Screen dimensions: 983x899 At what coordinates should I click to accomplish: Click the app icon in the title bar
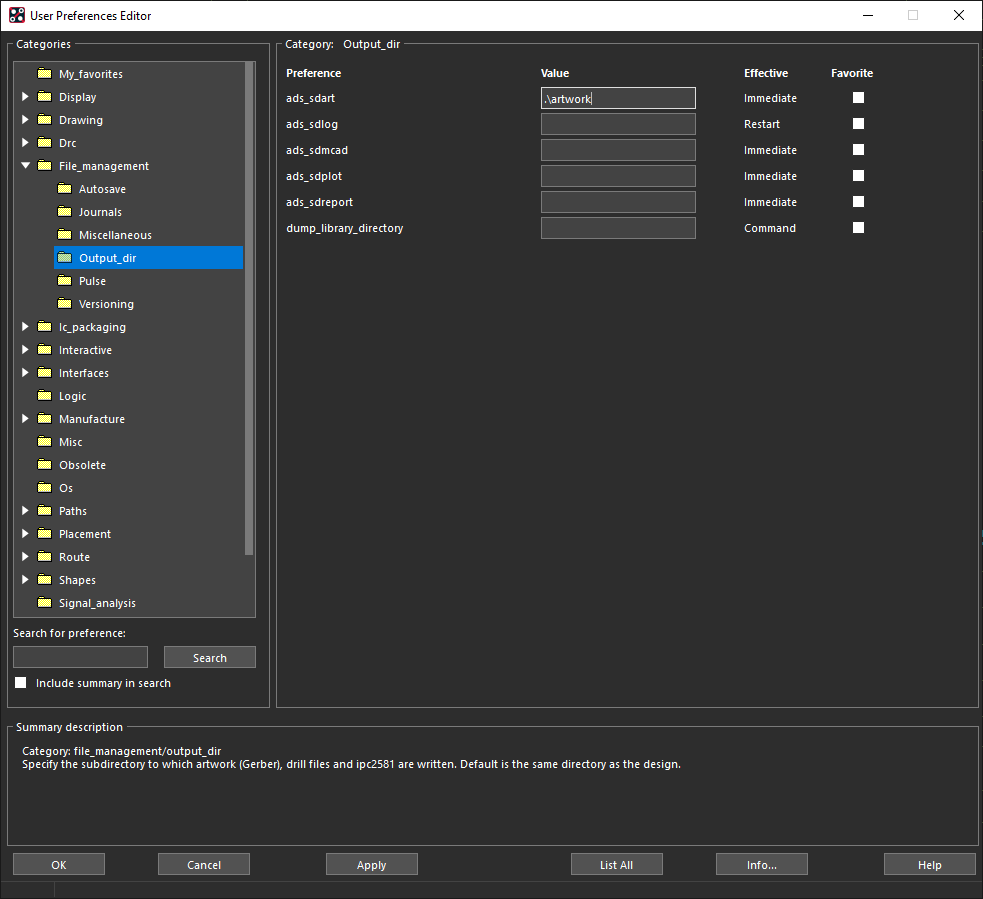17,15
